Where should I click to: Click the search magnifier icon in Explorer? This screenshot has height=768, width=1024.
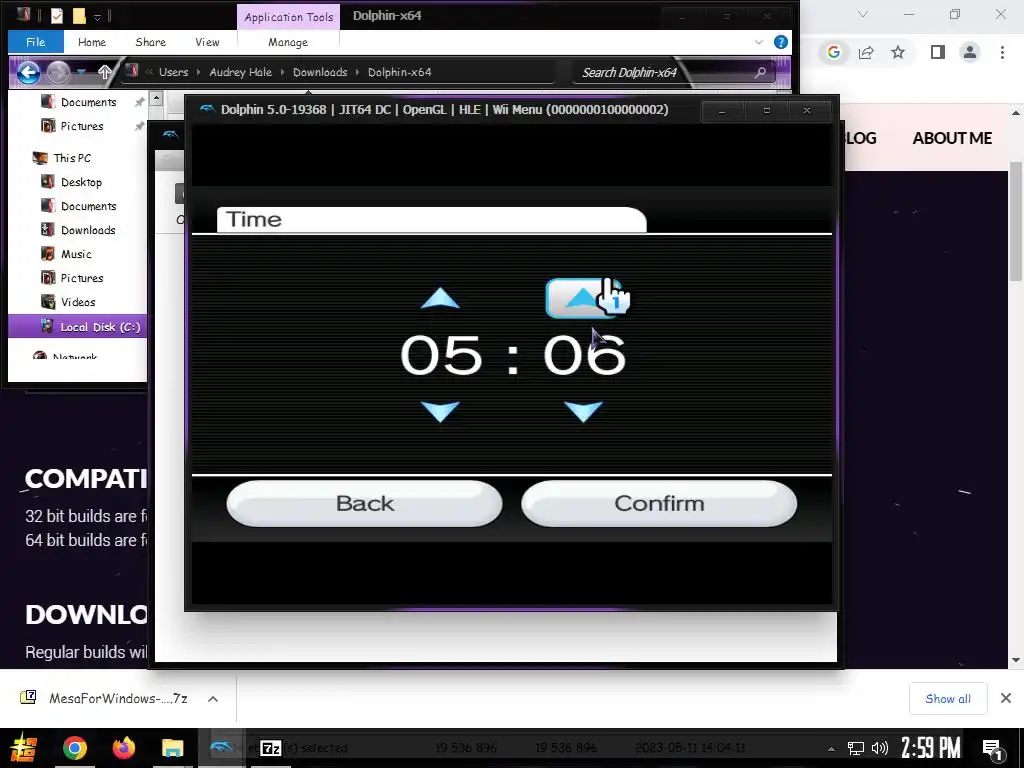pos(760,72)
